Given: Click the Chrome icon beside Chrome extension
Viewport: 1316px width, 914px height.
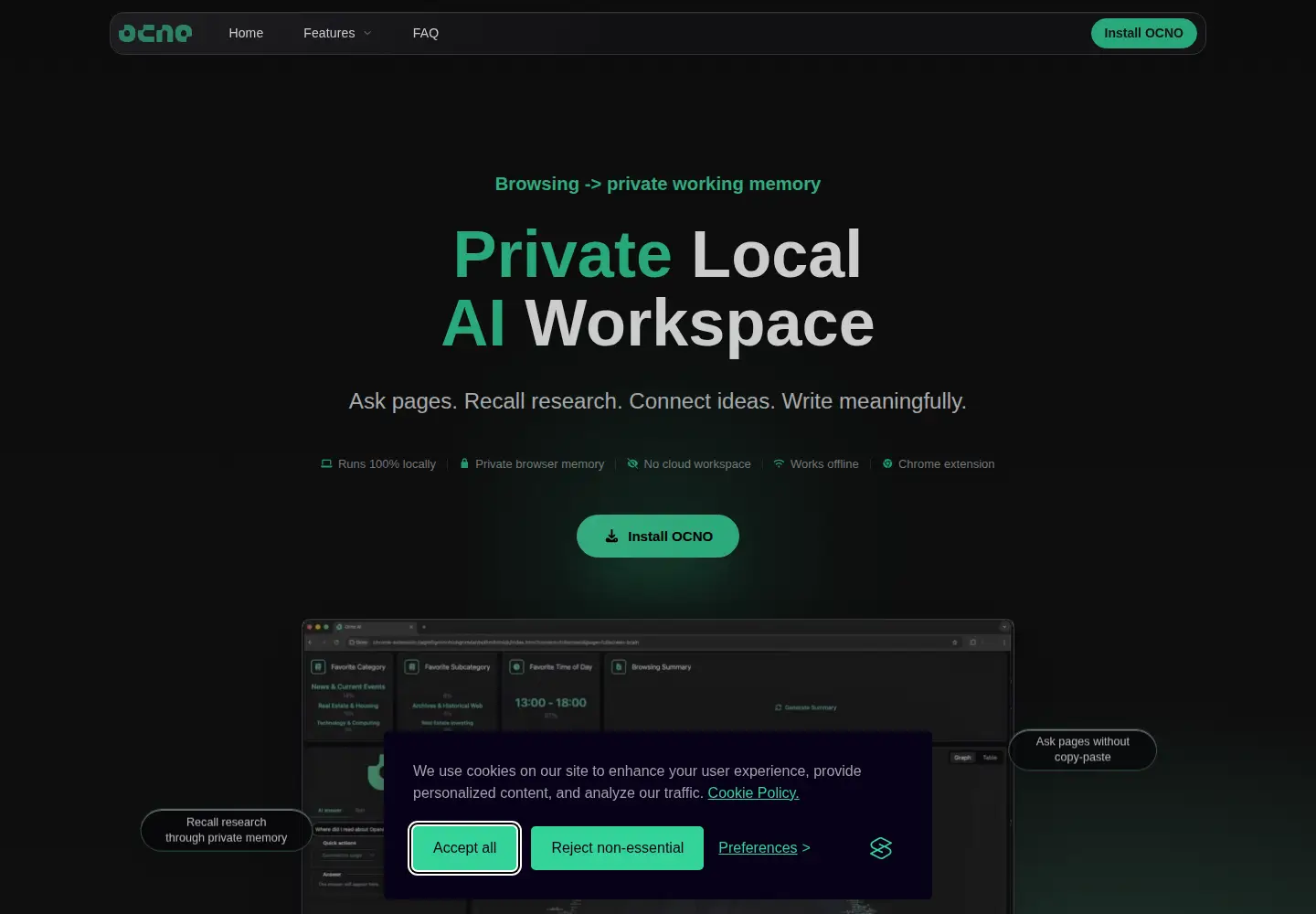Looking at the screenshot, I should click(x=887, y=463).
